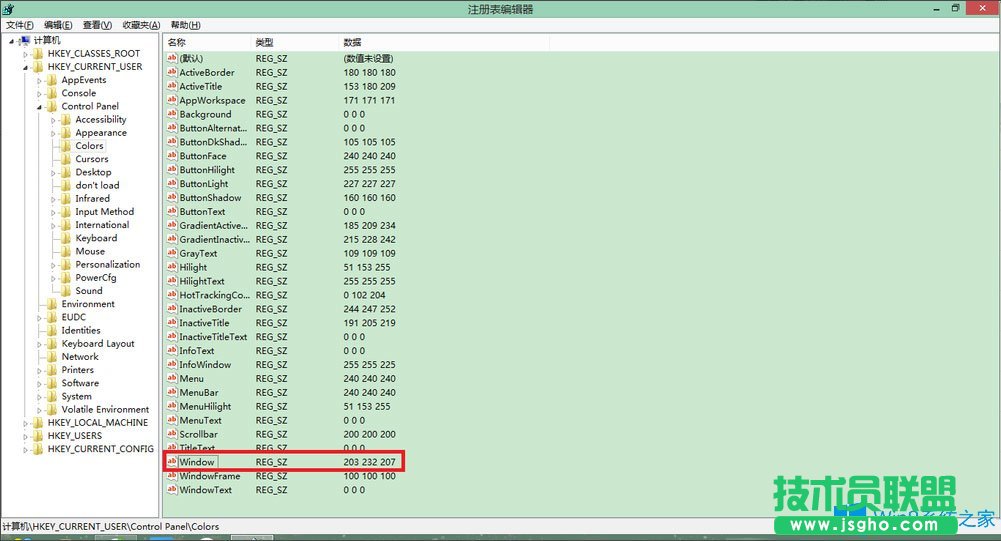Click data 255 255 225 of InfoWindow
This screenshot has height=541, width=1001.
(370, 365)
